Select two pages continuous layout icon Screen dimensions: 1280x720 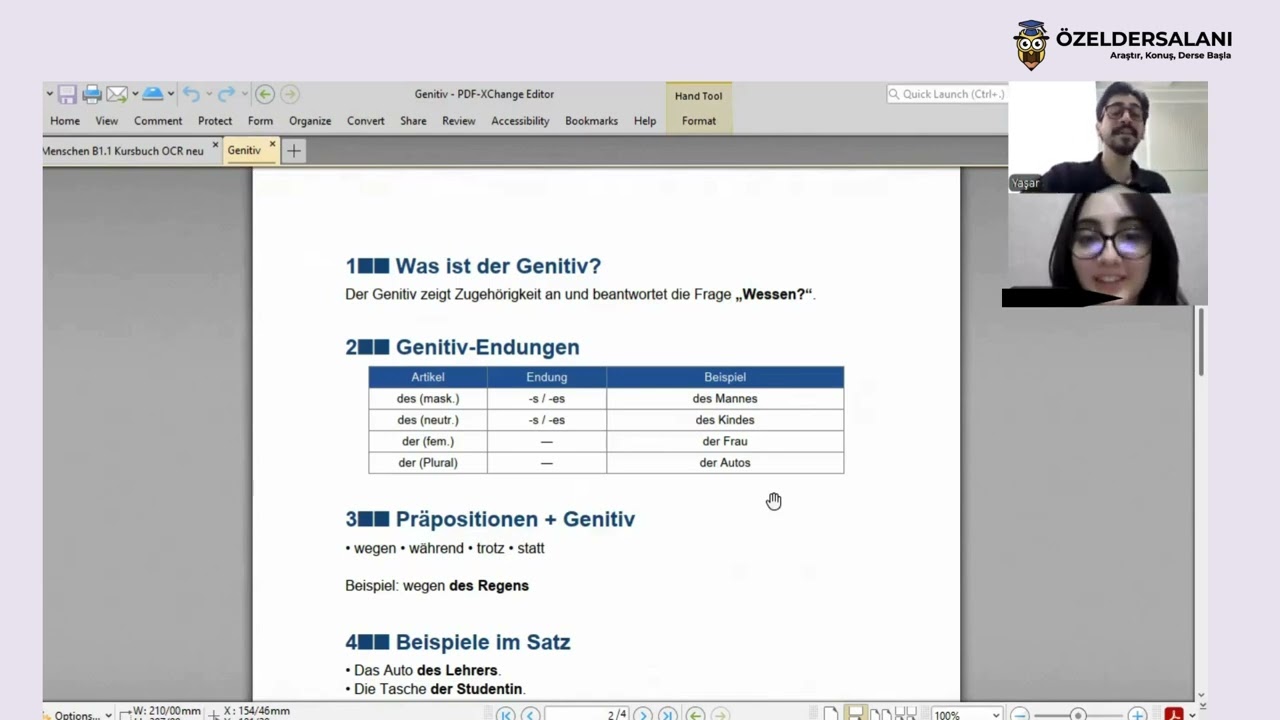pyautogui.click(x=905, y=714)
